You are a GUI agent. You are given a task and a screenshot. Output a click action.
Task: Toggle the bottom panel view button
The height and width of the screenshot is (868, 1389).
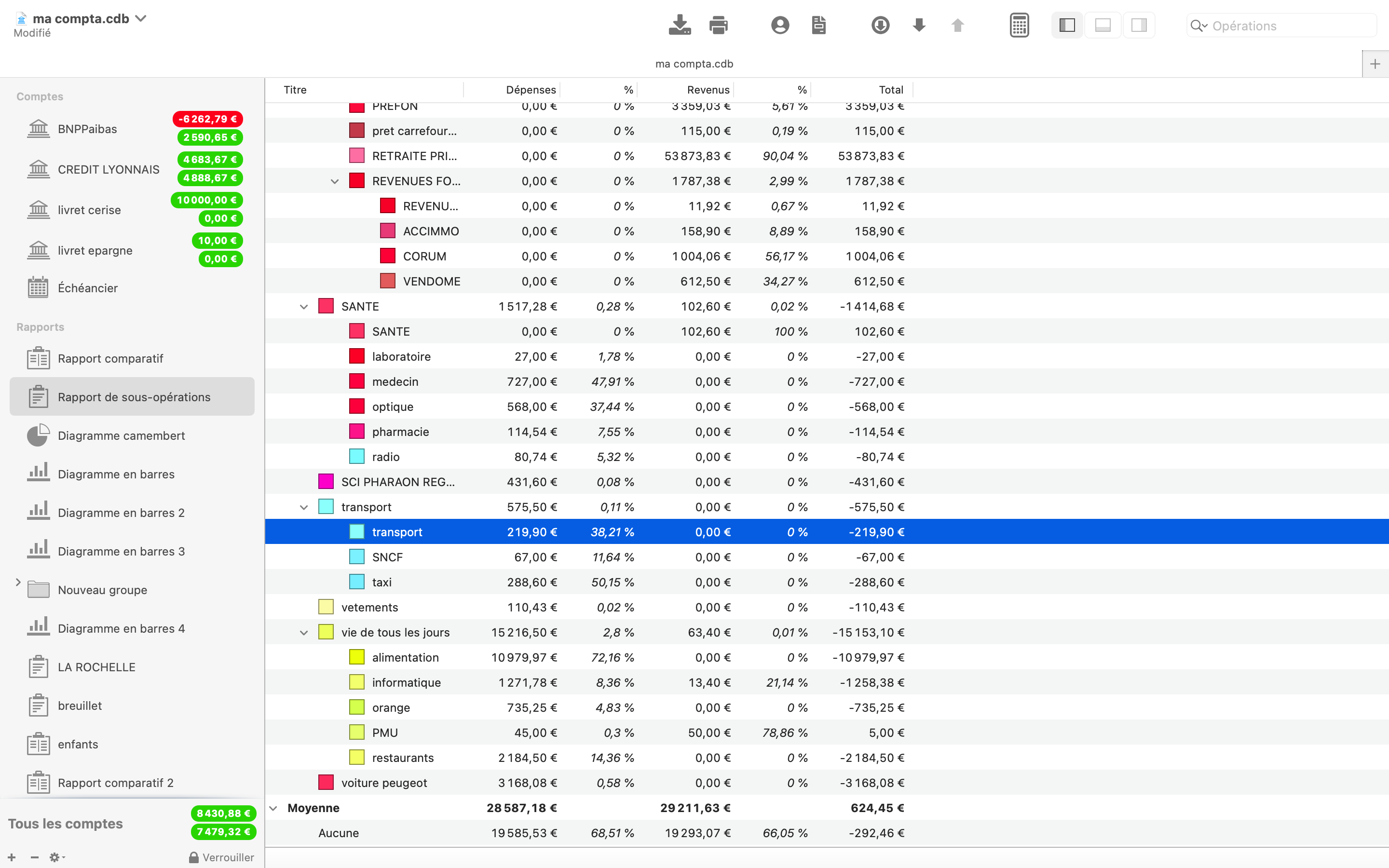pos(1103,25)
